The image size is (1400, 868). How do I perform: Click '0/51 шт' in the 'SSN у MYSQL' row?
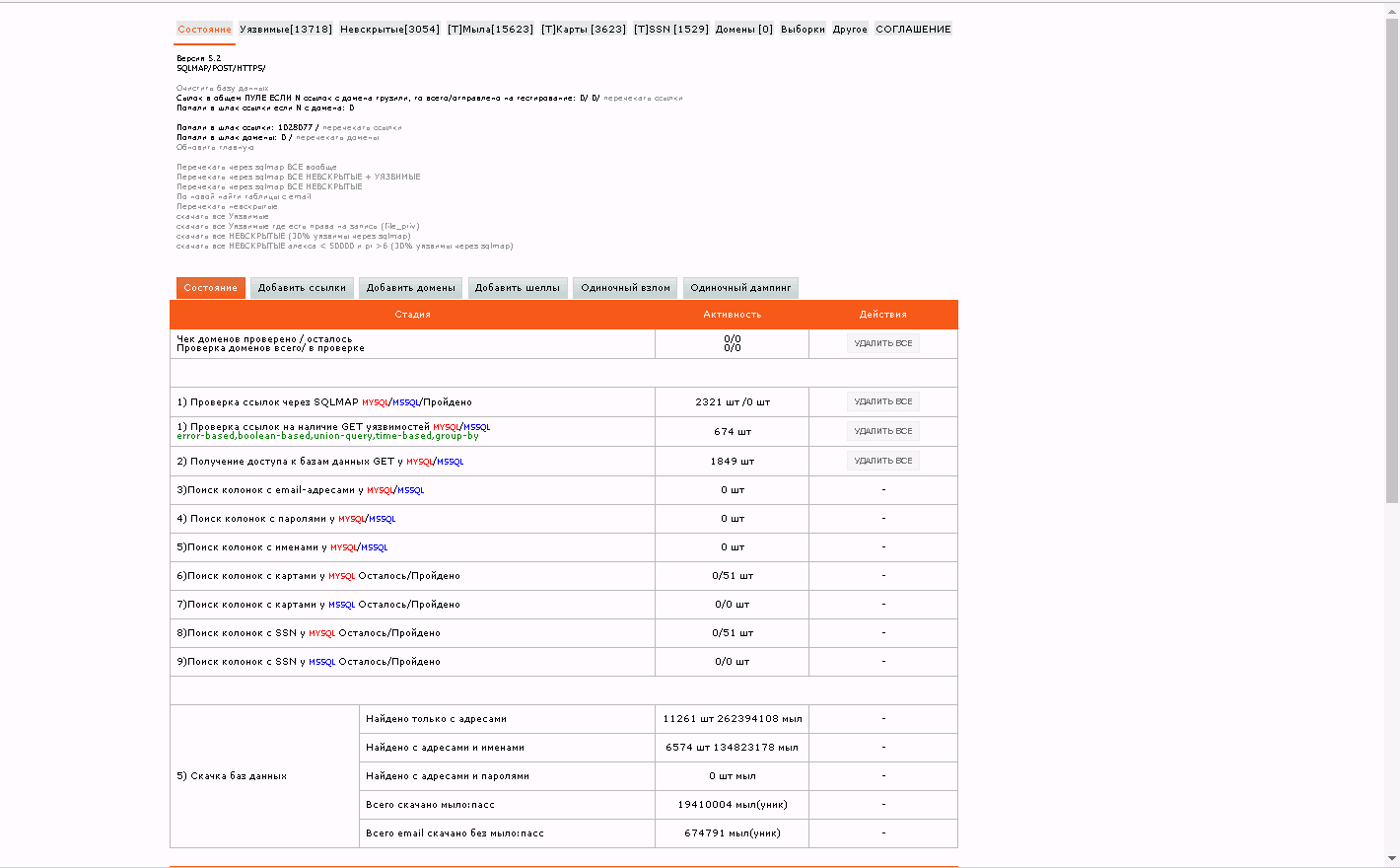pyautogui.click(x=733, y=633)
